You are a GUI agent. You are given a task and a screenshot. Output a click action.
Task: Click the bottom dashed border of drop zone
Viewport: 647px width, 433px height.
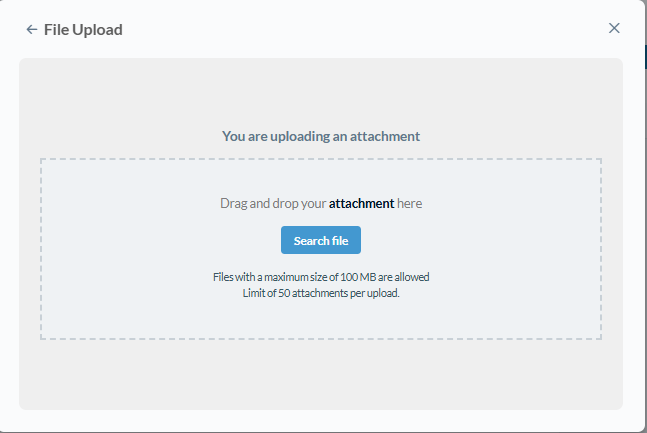321,338
